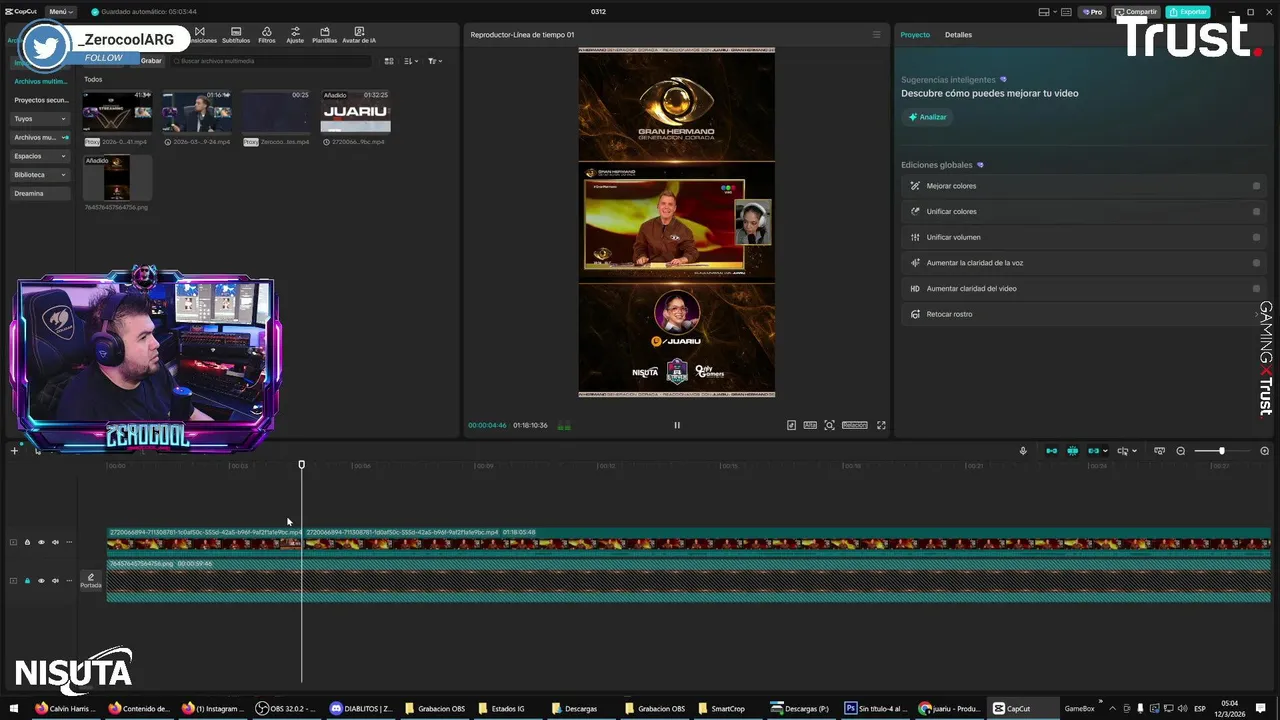The height and width of the screenshot is (720, 1280).
Task: Select Archivos multimedia in the sidebar
Action: [x=40, y=81]
